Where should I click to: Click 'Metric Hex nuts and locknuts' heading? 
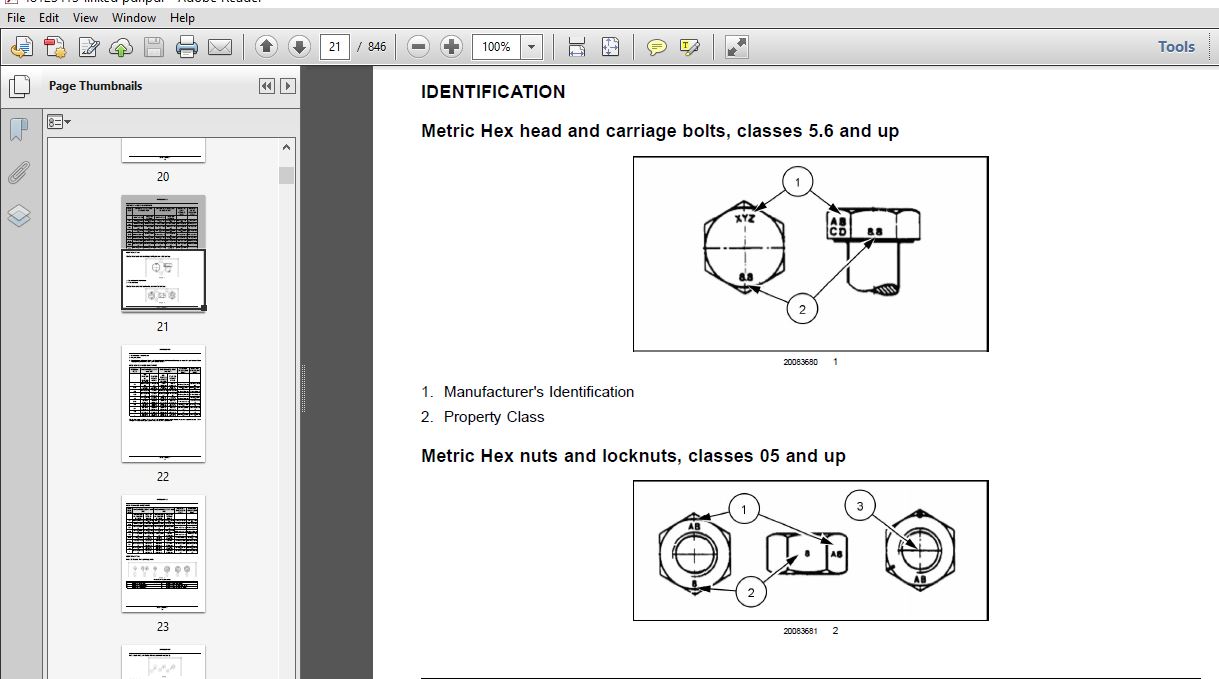633,456
